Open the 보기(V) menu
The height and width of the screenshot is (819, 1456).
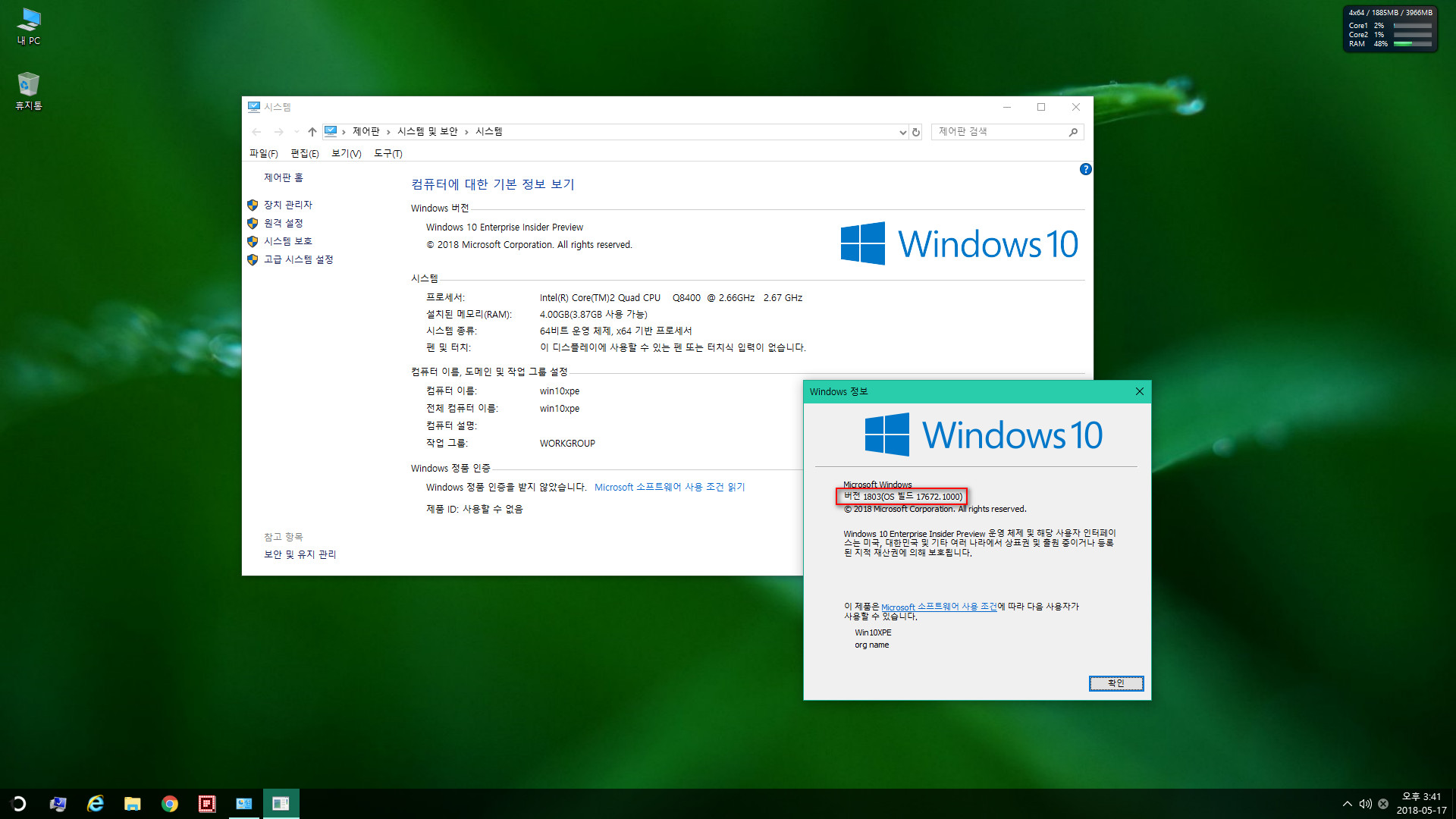(347, 153)
